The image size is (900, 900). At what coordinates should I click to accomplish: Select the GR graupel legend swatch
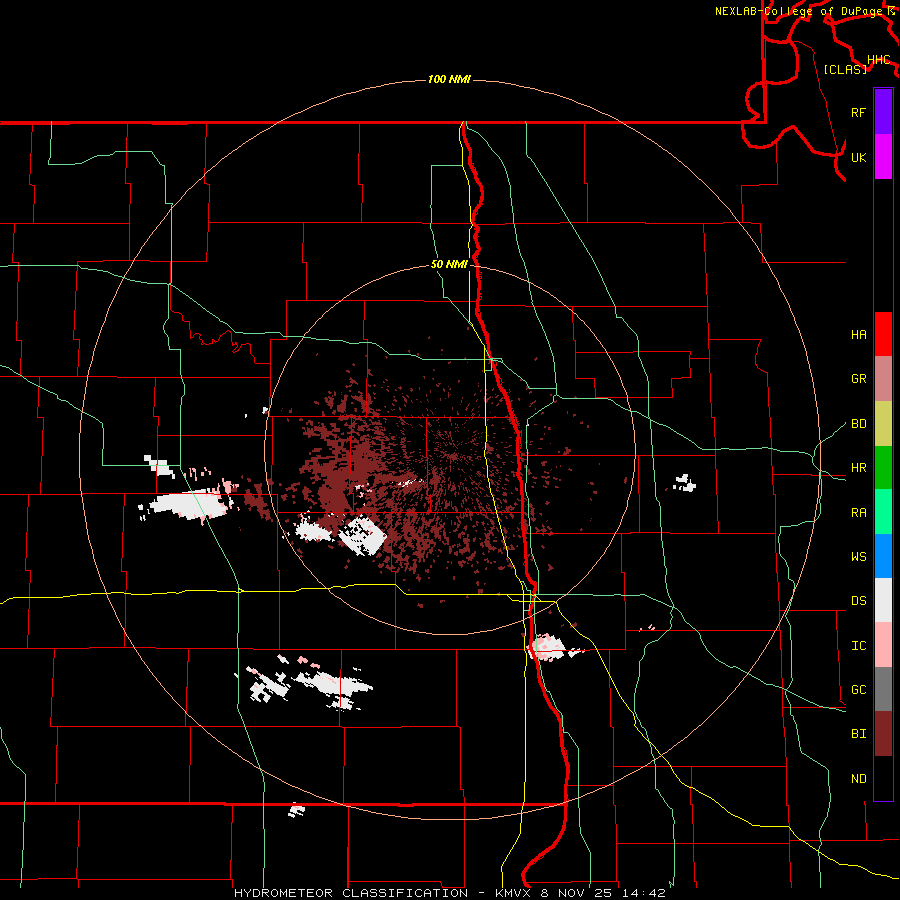883,378
